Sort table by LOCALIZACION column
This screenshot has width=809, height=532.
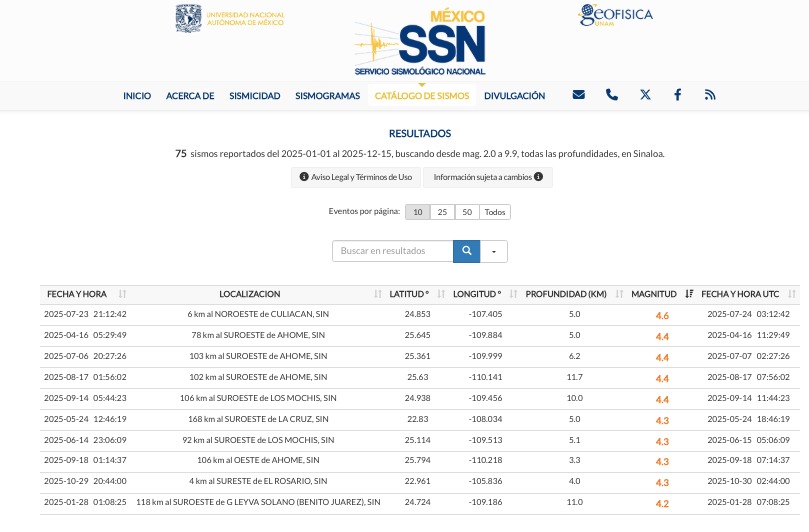(378, 294)
